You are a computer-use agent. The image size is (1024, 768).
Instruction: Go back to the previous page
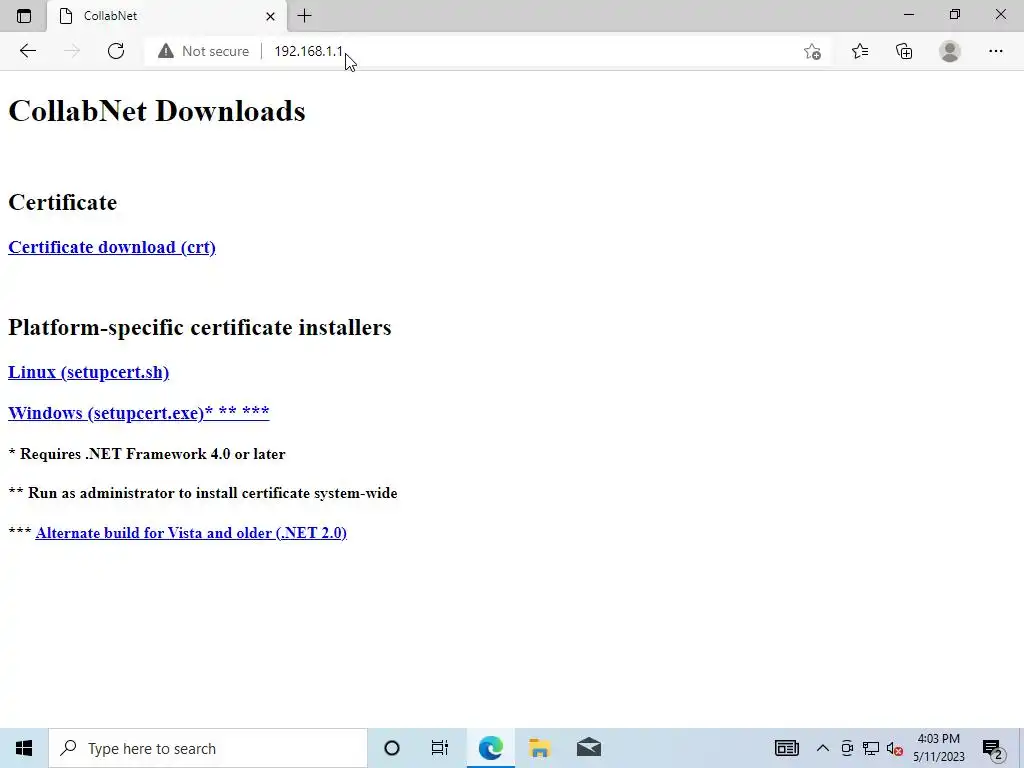pos(27,51)
